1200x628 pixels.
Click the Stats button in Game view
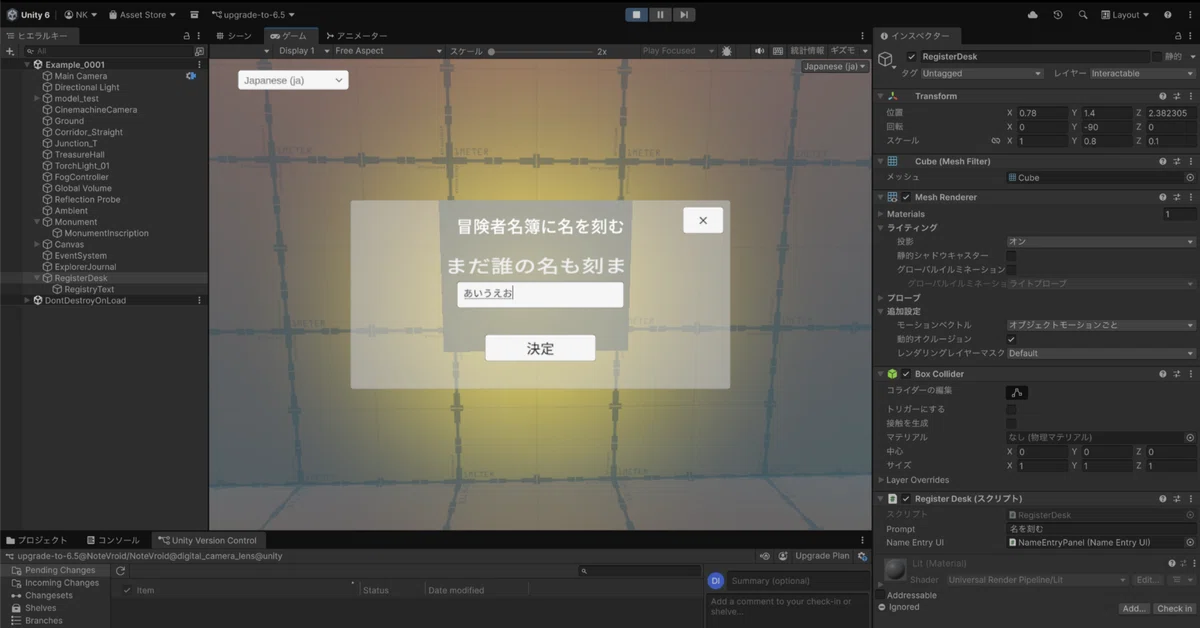pos(807,51)
